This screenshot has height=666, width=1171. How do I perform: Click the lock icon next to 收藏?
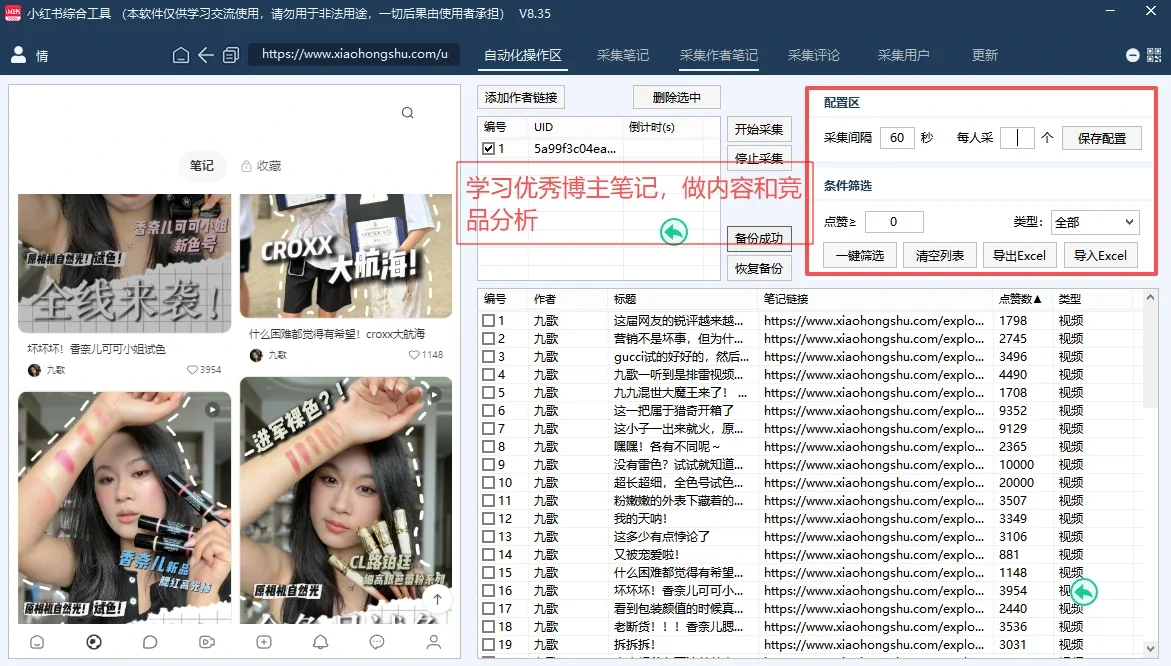coord(246,166)
